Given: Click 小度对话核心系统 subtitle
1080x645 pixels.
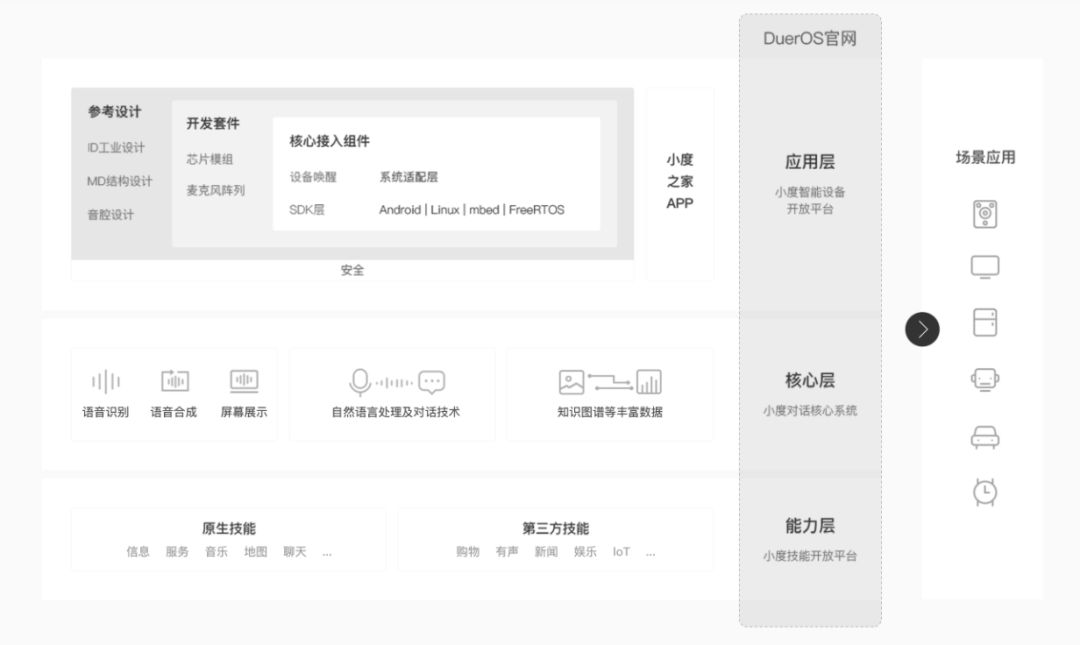Looking at the screenshot, I should (810, 411).
